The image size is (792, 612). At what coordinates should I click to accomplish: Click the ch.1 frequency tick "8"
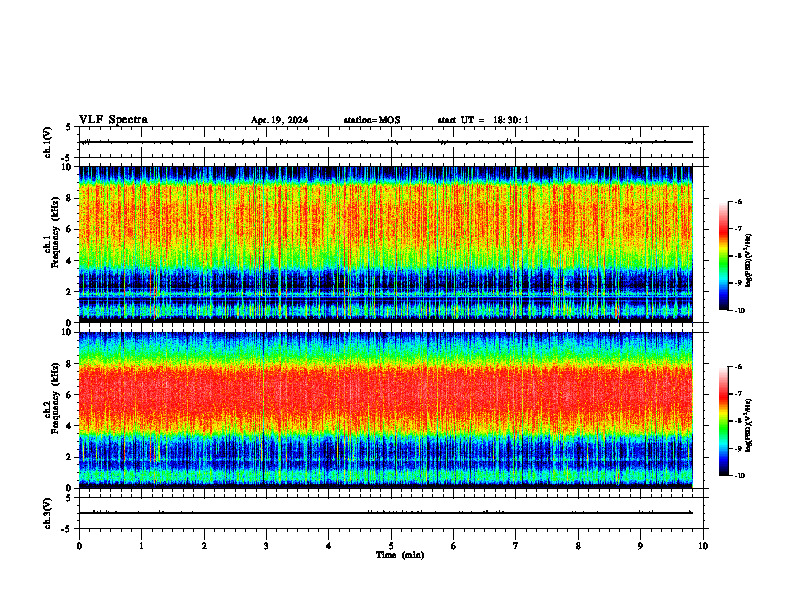(x=69, y=198)
